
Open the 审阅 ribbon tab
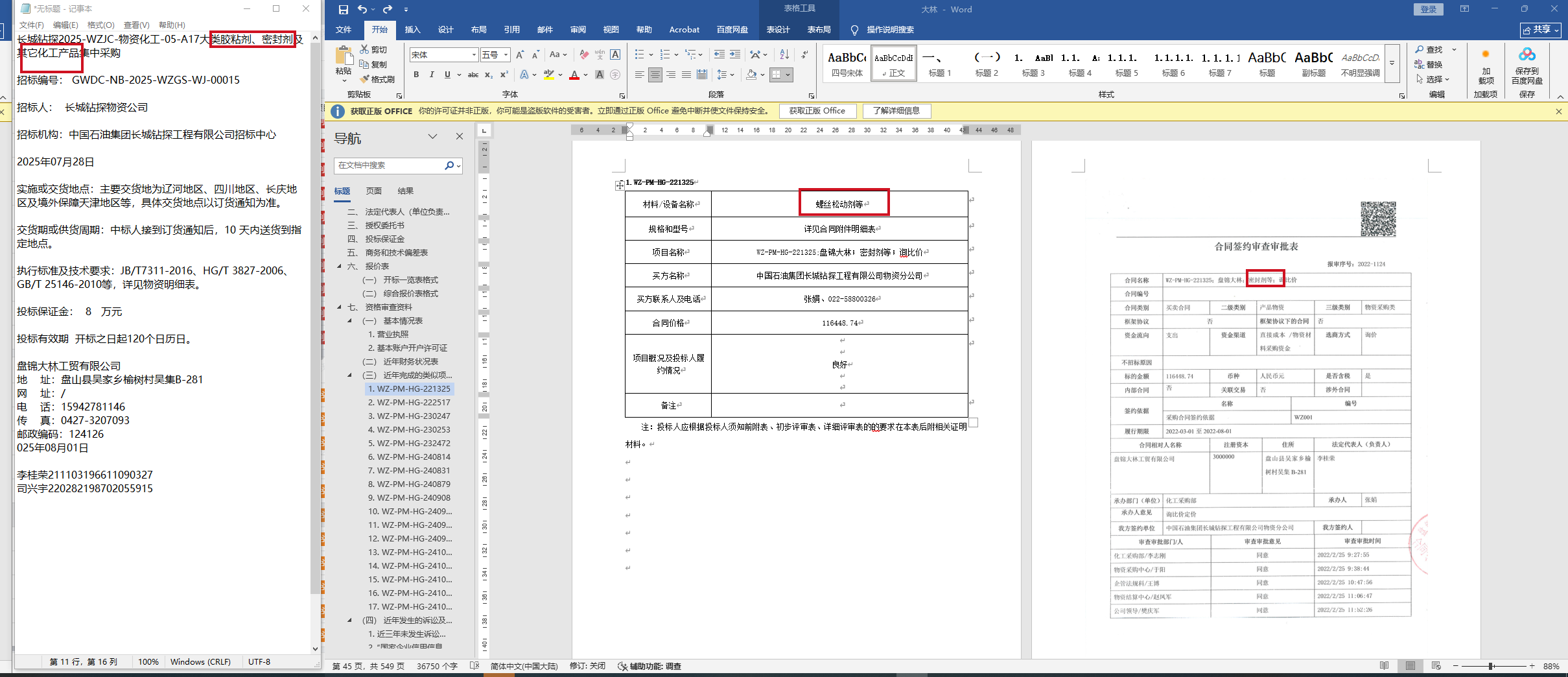(578, 30)
